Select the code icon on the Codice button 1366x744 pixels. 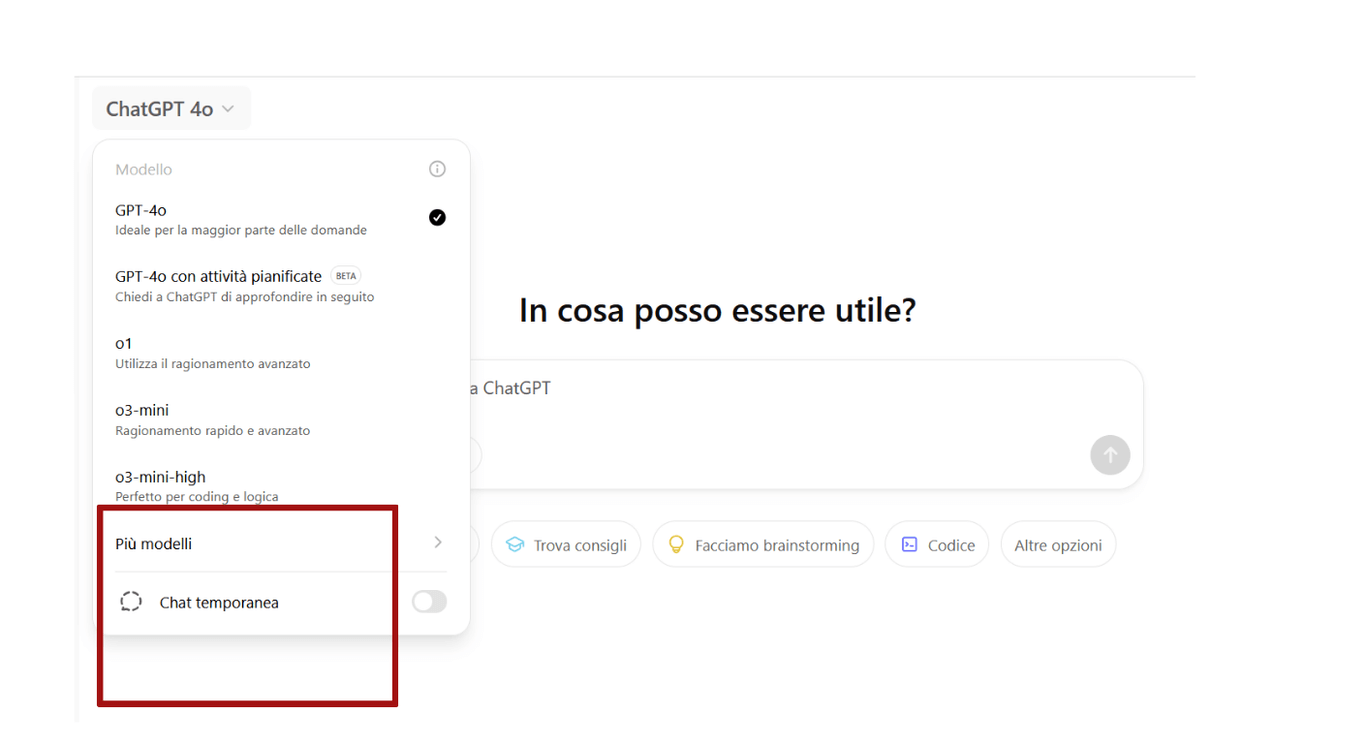click(910, 544)
